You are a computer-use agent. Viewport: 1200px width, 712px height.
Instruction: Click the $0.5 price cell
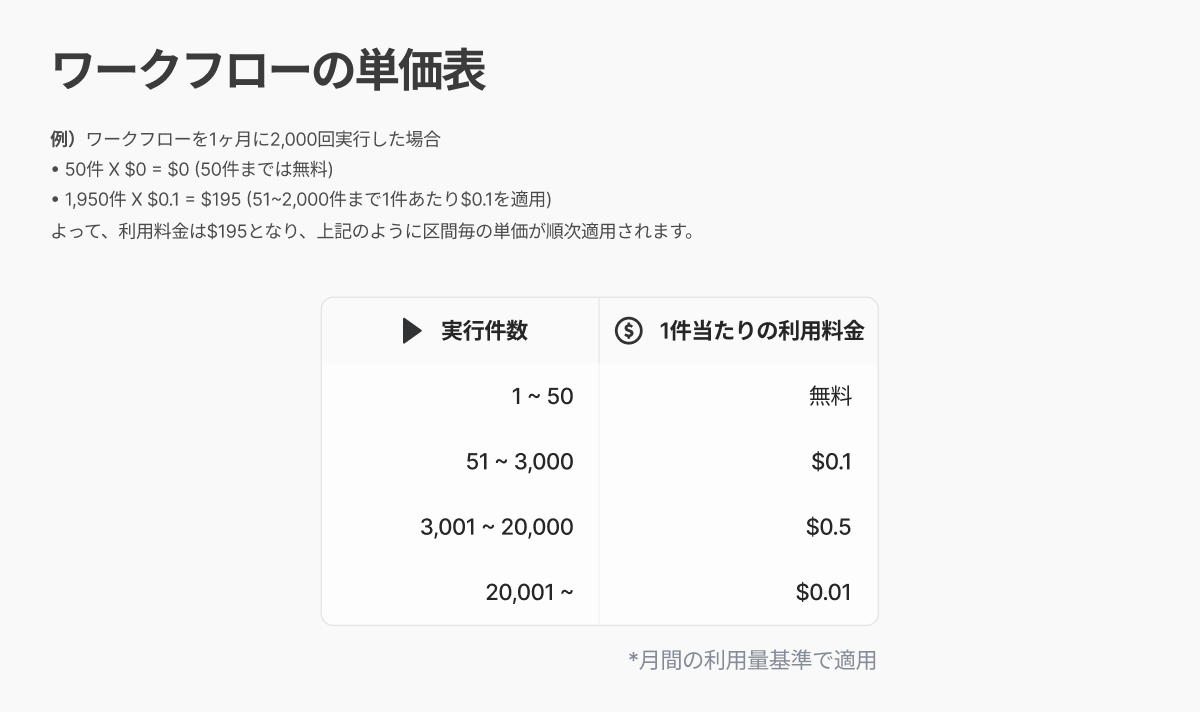click(828, 527)
